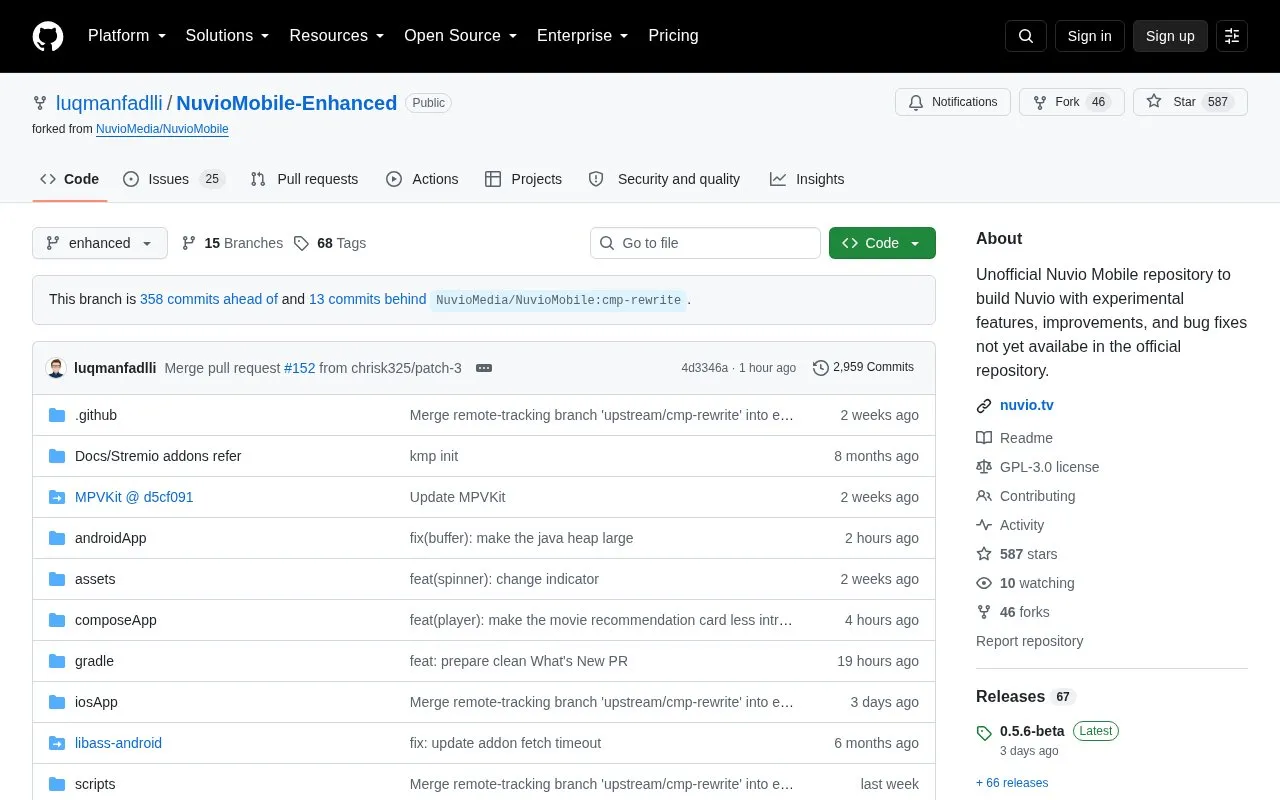
Task: Switch to the Issues tab
Action: pyautogui.click(x=174, y=179)
